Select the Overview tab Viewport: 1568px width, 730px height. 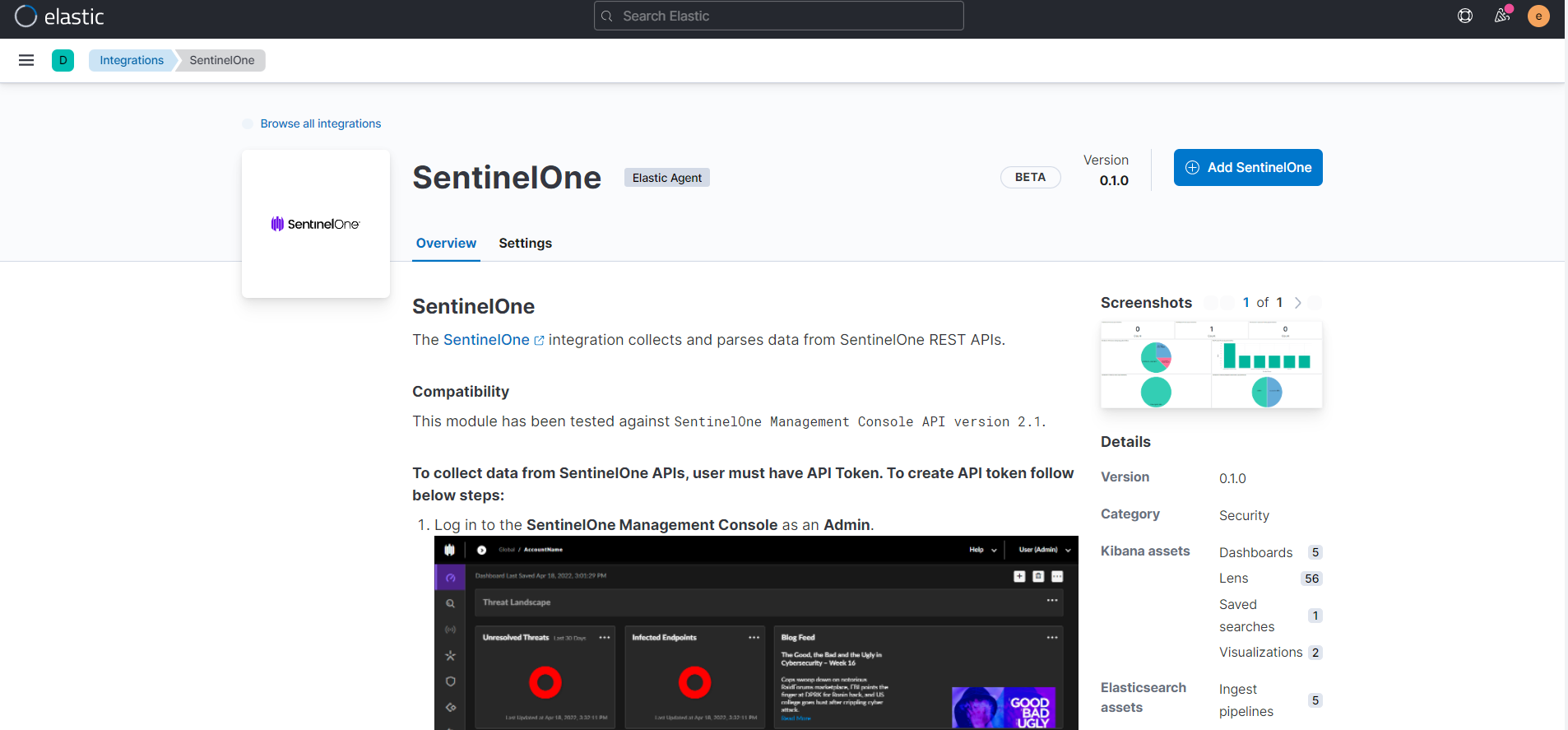tap(446, 243)
